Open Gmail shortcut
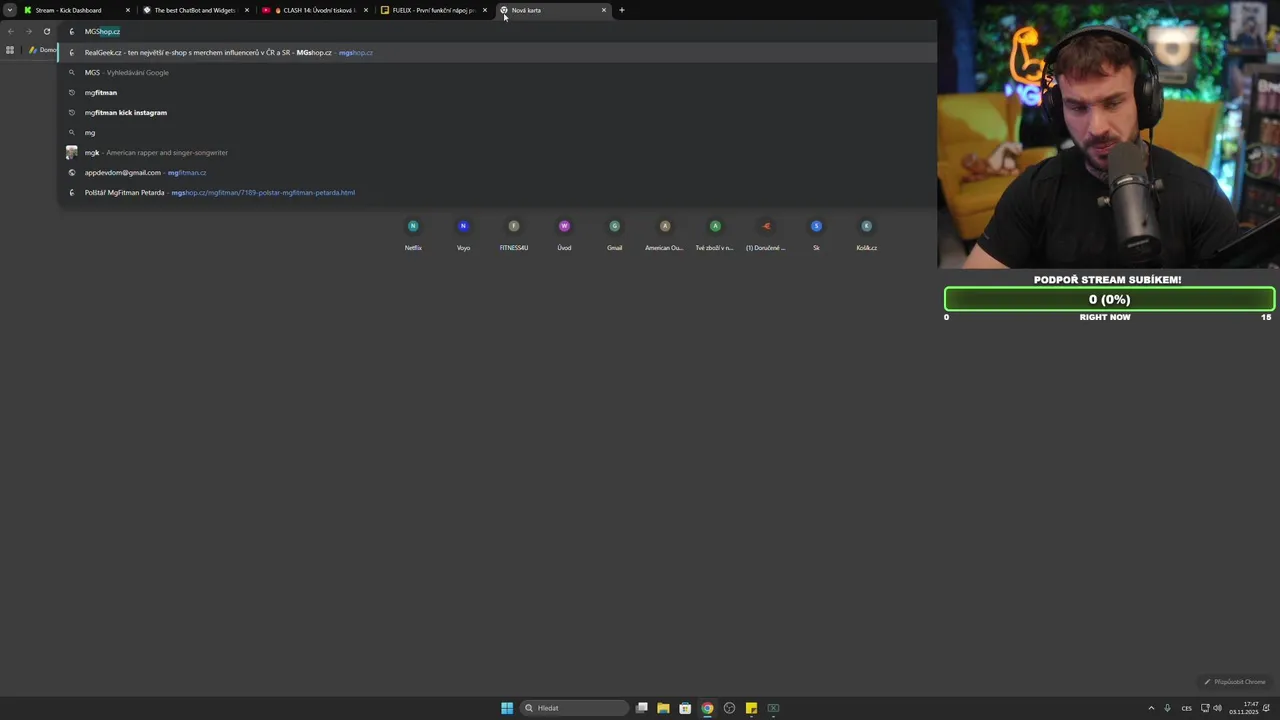Image resolution: width=1280 pixels, height=720 pixels. pyautogui.click(x=614, y=234)
